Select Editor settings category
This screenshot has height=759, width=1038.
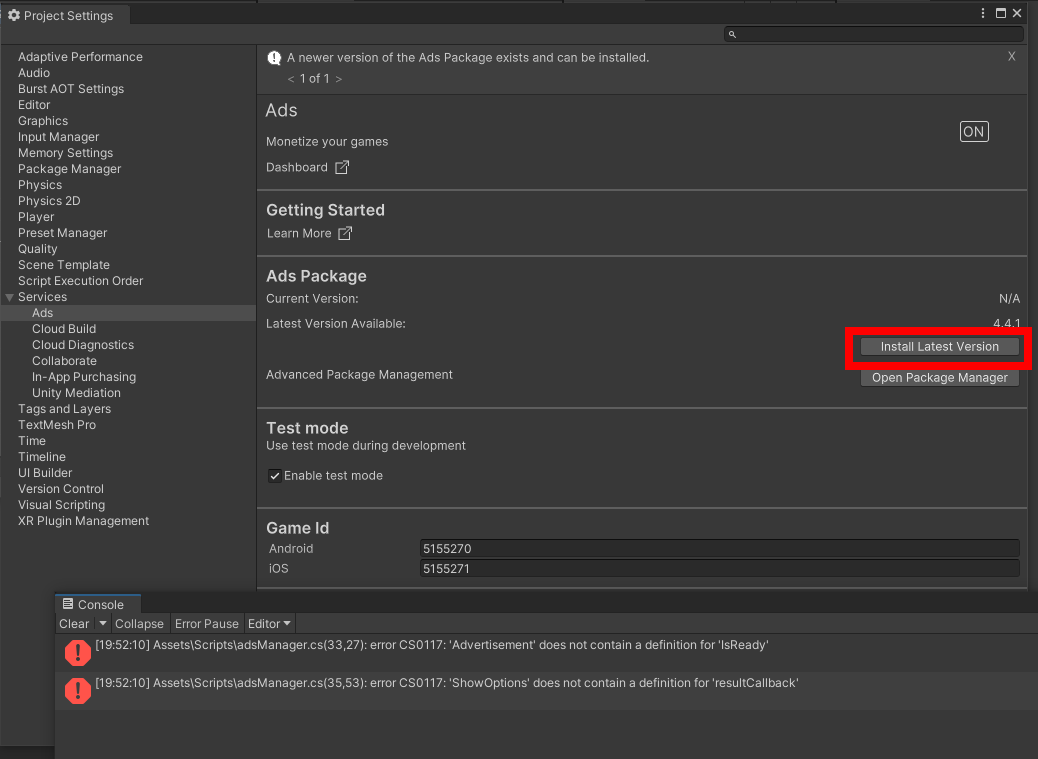[34, 105]
